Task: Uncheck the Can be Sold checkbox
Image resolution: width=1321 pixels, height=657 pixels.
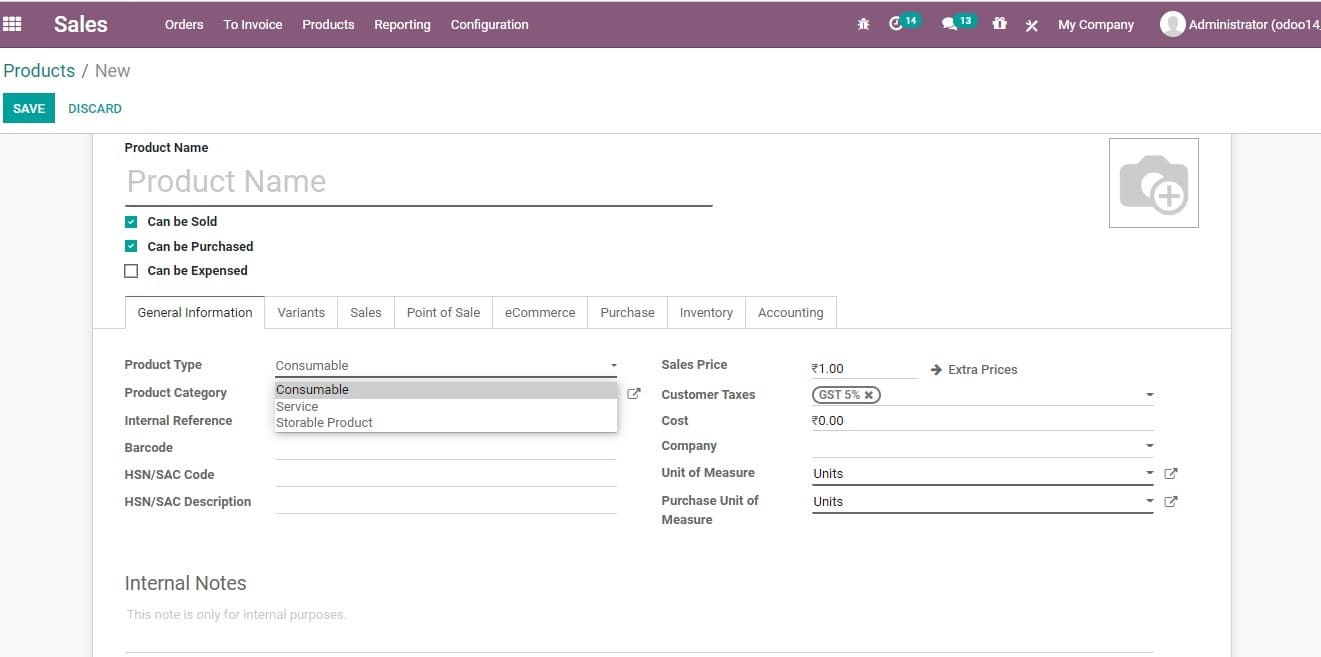Action: point(131,221)
